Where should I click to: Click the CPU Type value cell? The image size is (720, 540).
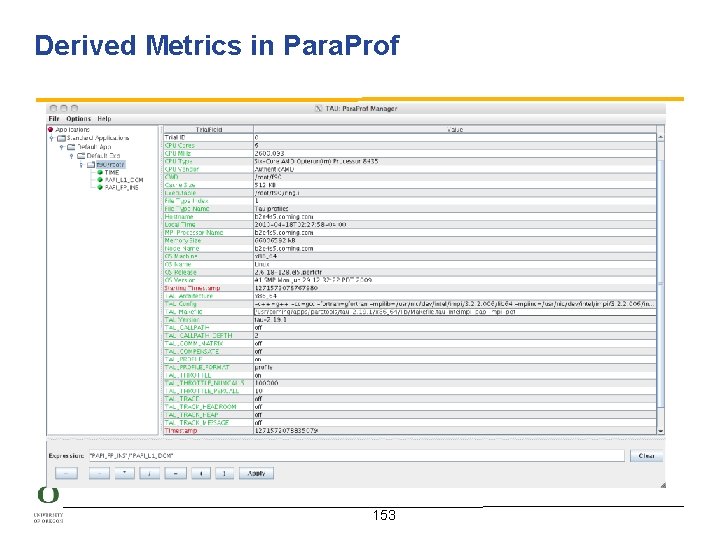click(455, 161)
